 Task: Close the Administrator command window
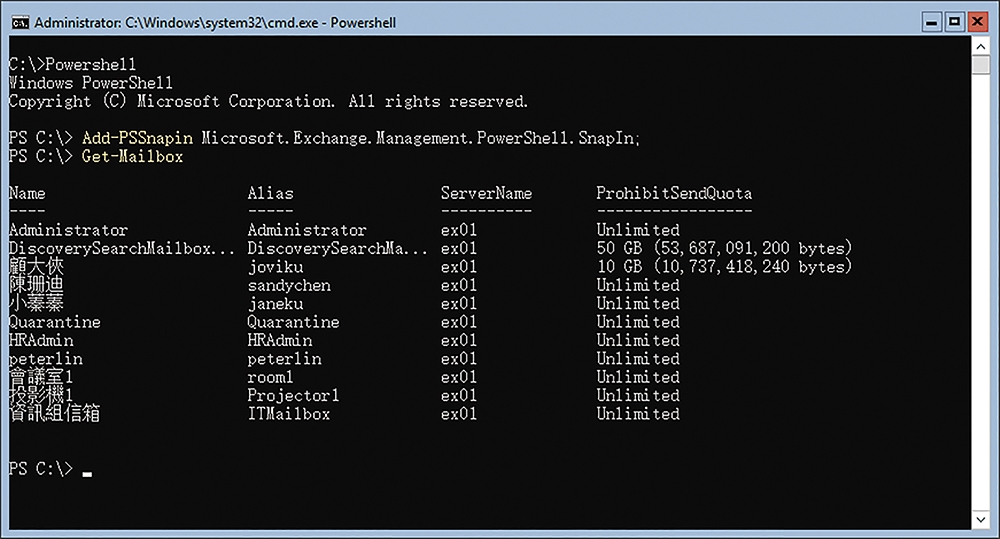(x=977, y=22)
